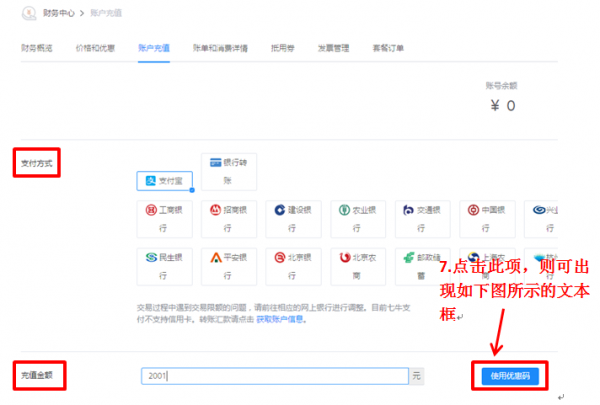Click the 元 unit suffix
Viewport: 600px width, 405px height.
coord(416,376)
